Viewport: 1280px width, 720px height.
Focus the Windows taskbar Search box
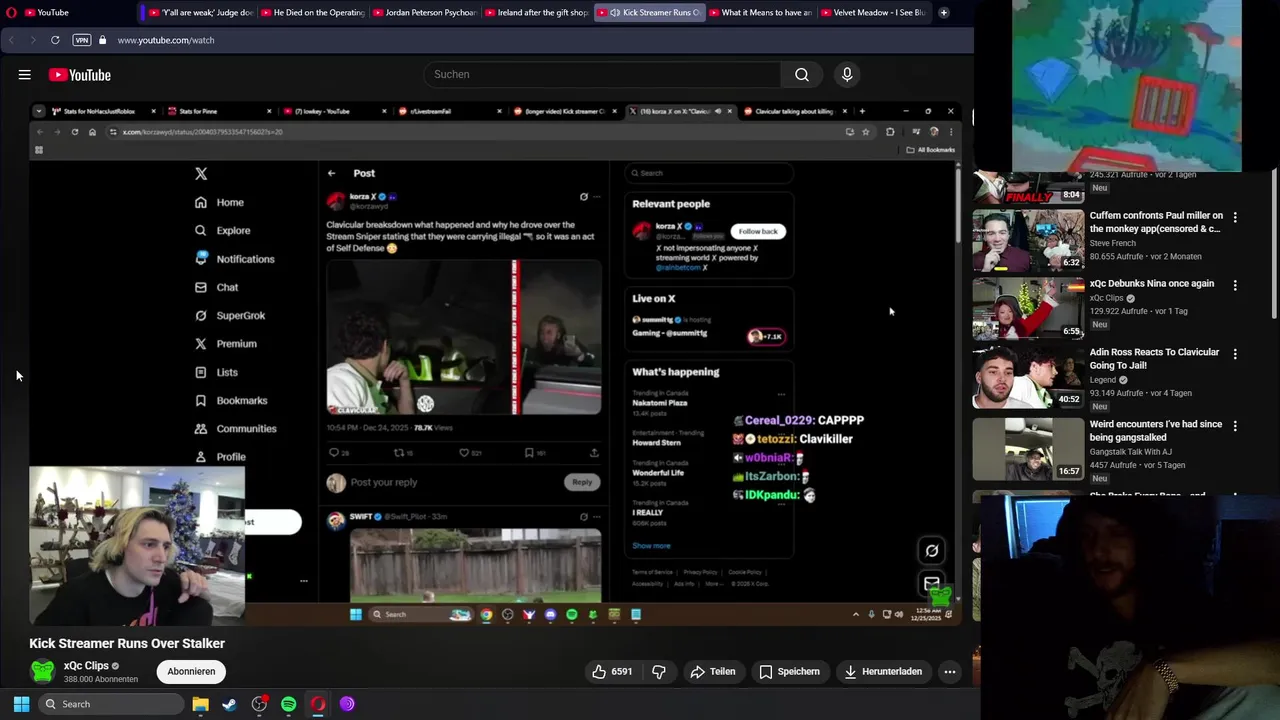(x=110, y=704)
